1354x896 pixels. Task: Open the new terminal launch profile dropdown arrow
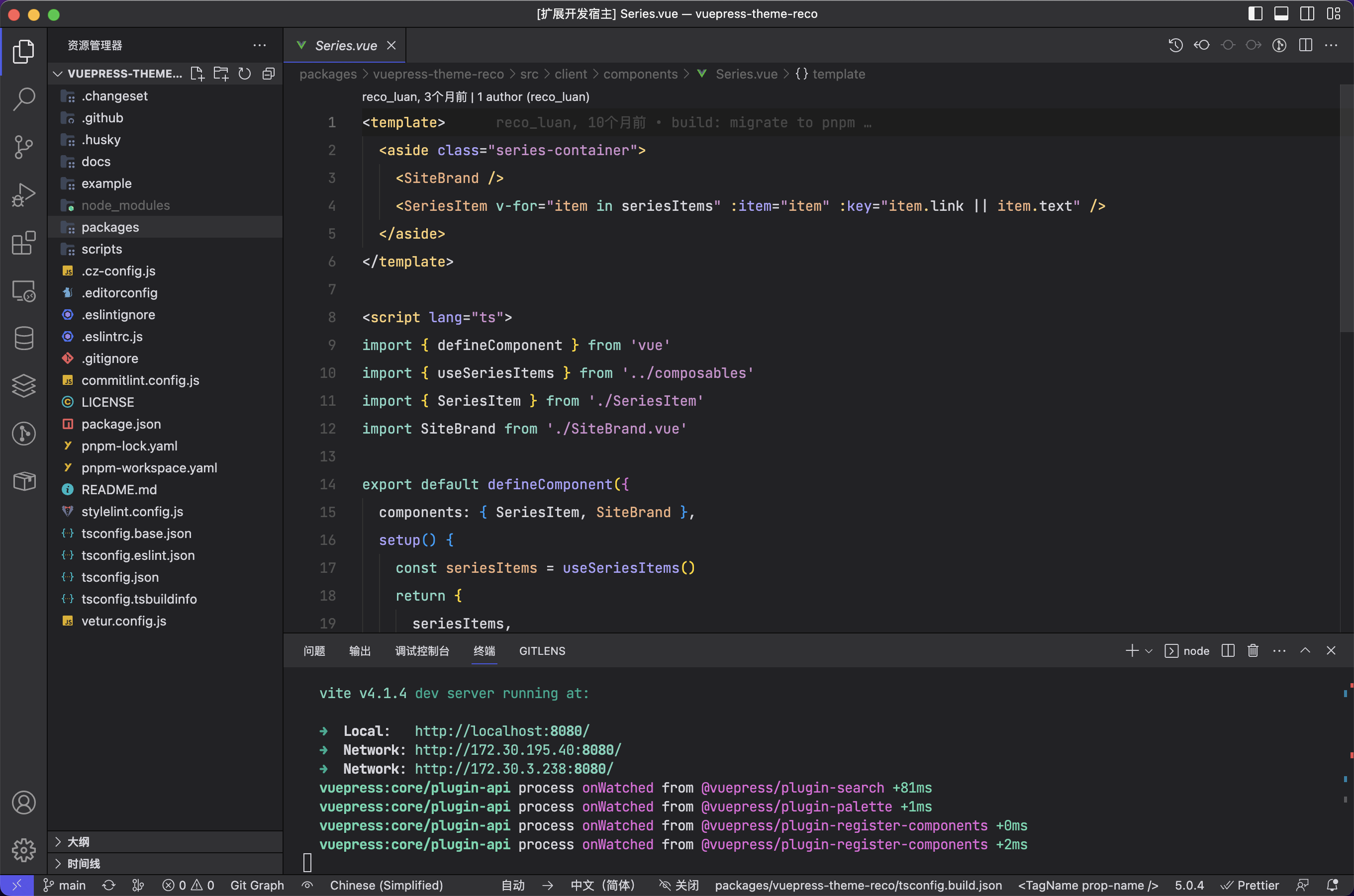tap(1149, 651)
